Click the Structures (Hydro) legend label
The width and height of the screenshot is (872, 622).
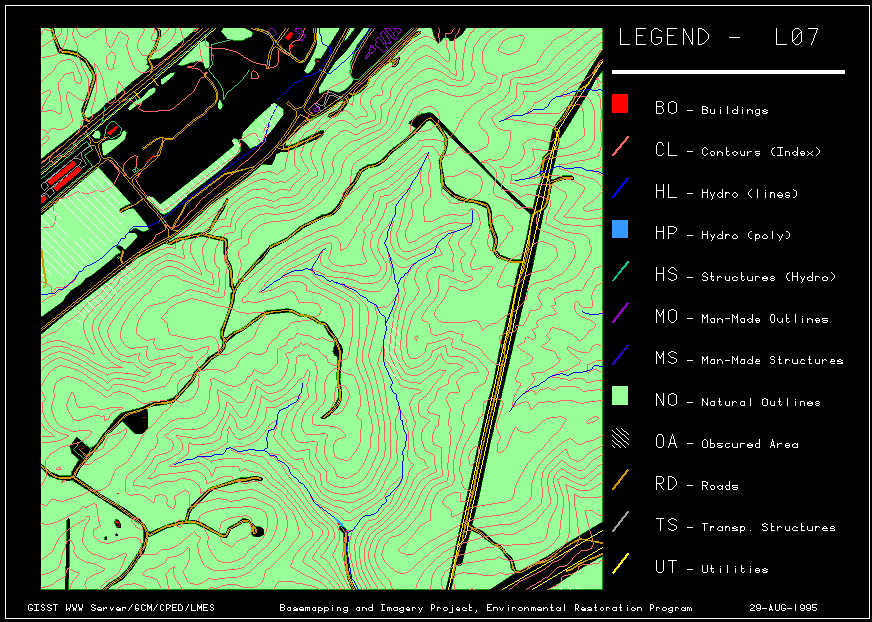pyautogui.click(x=768, y=278)
